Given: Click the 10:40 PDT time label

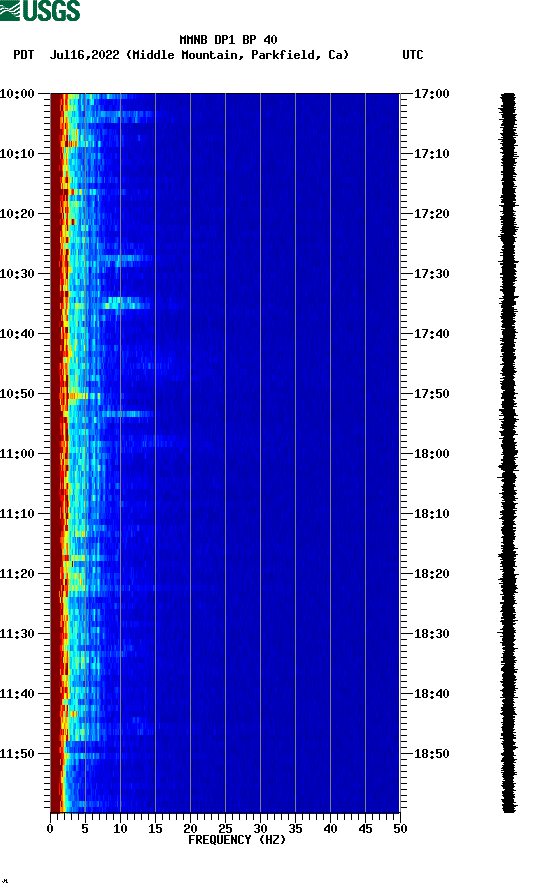Looking at the screenshot, I should pyautogui.click(x=17, y=333).
